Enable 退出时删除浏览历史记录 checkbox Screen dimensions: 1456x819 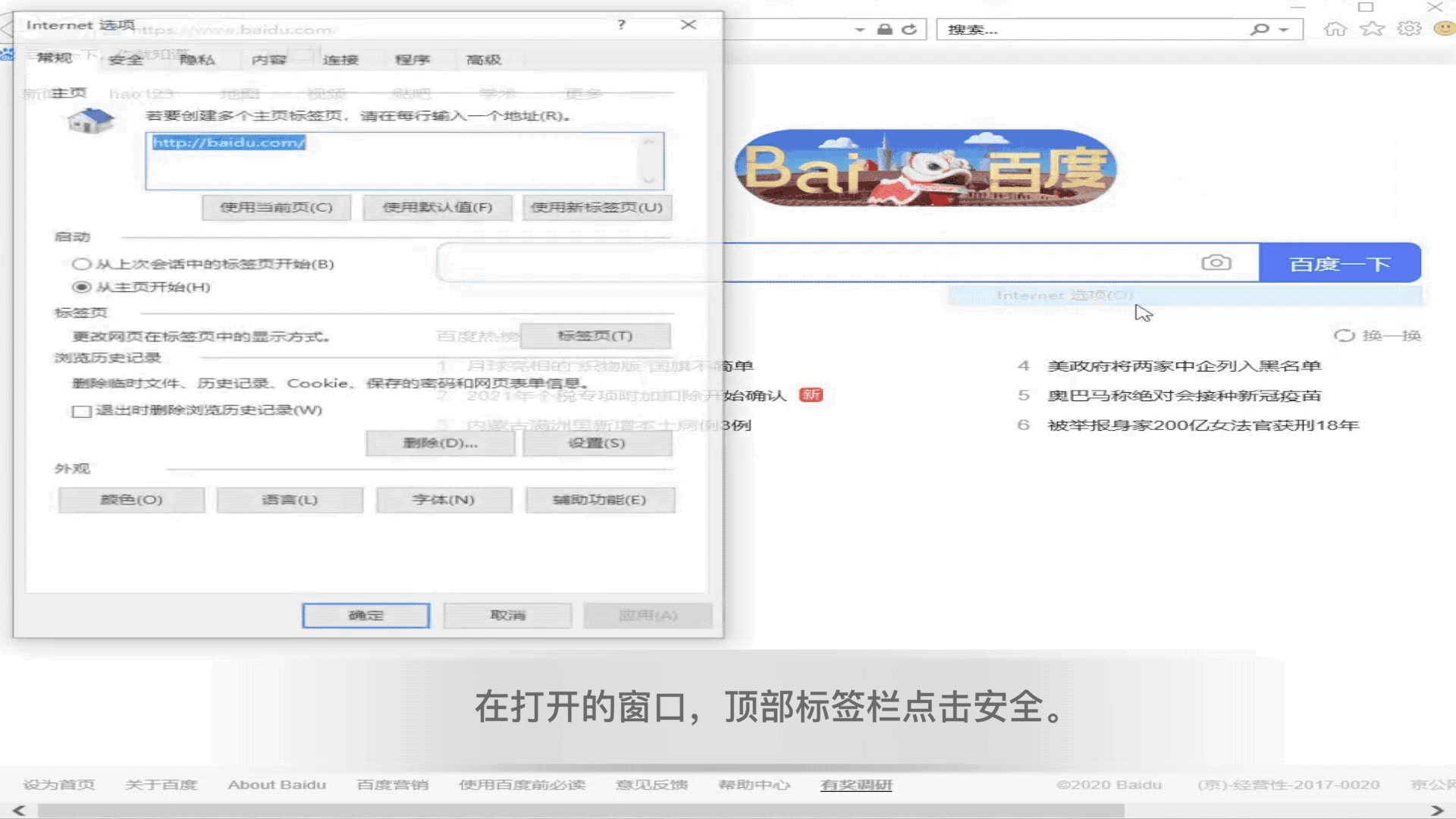coord(80,410)
